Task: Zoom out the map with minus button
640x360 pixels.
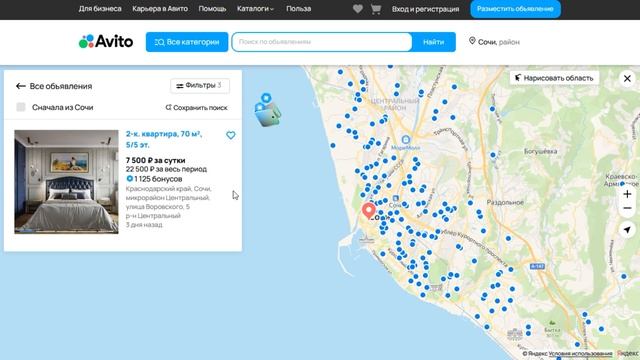Action: 627,208
